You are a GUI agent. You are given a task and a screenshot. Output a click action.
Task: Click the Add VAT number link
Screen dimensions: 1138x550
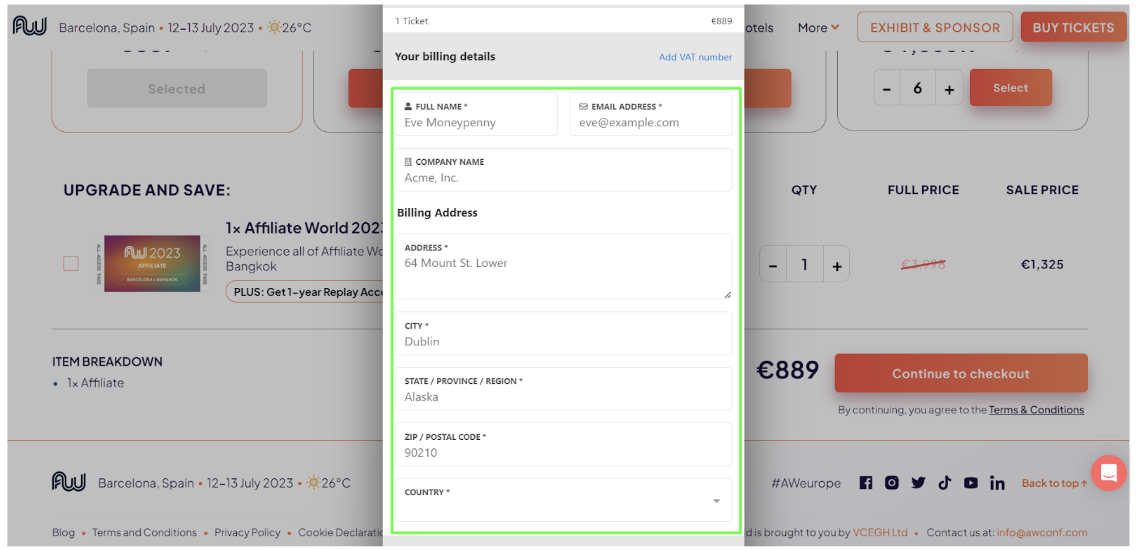tap(695, 57)
